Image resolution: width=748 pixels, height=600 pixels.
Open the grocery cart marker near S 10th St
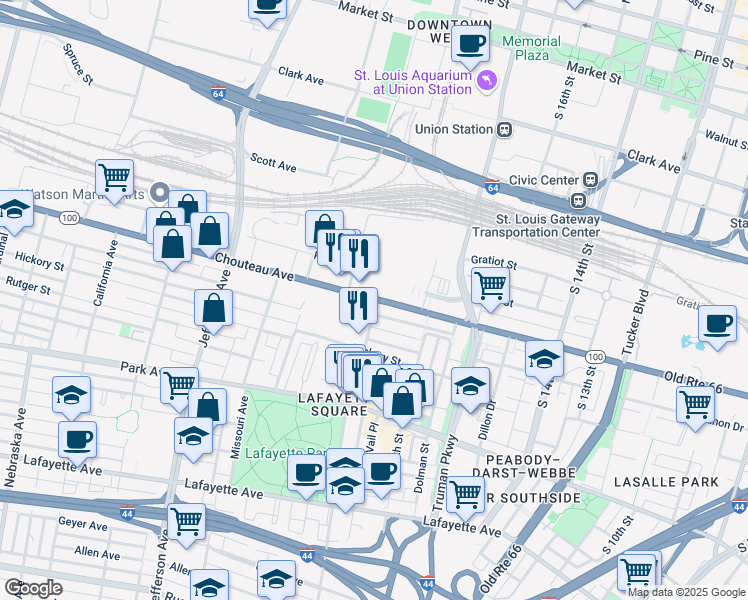click(x=637, y=573)
